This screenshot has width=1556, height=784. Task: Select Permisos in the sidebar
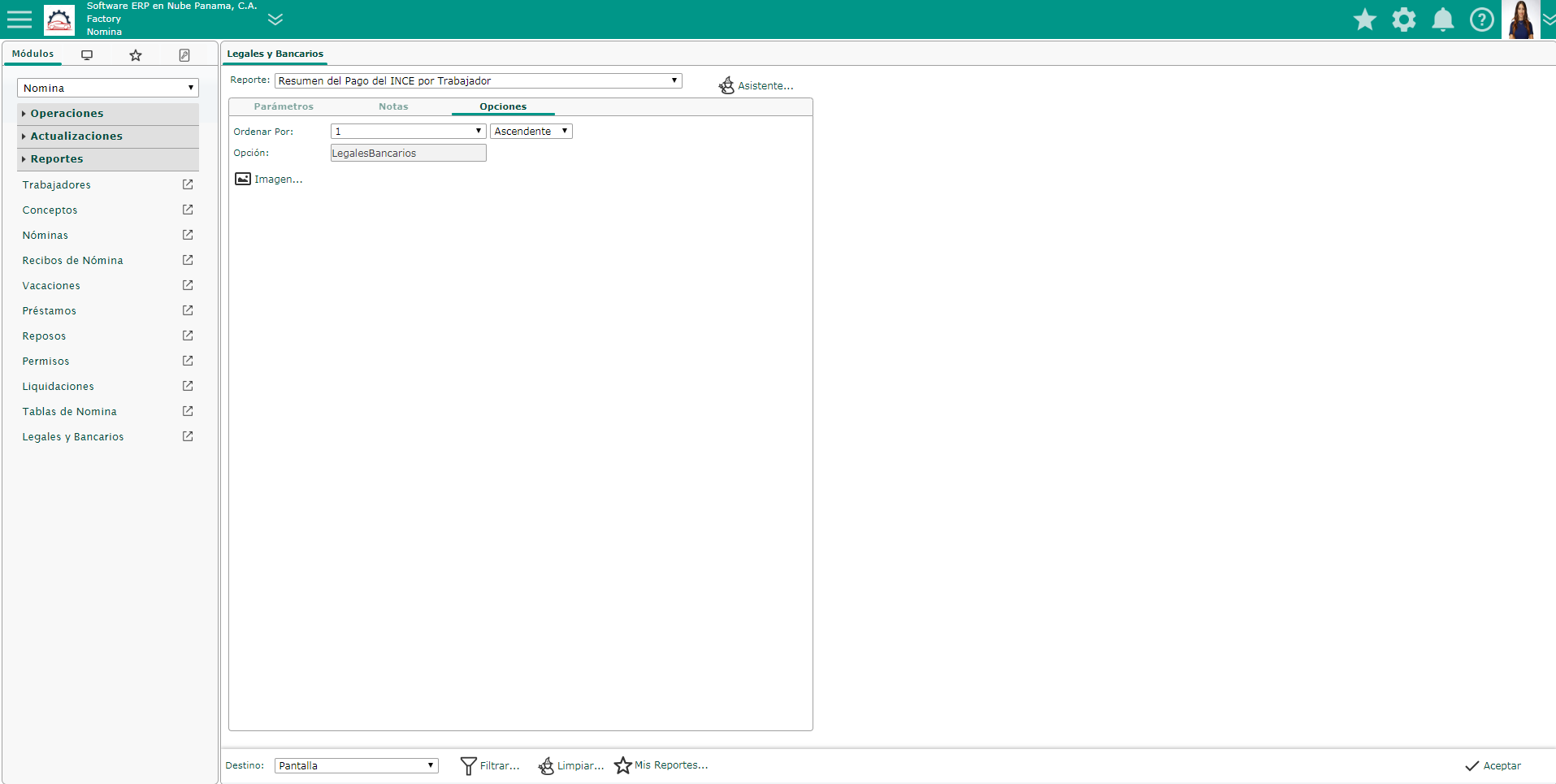tap(46, 362)
